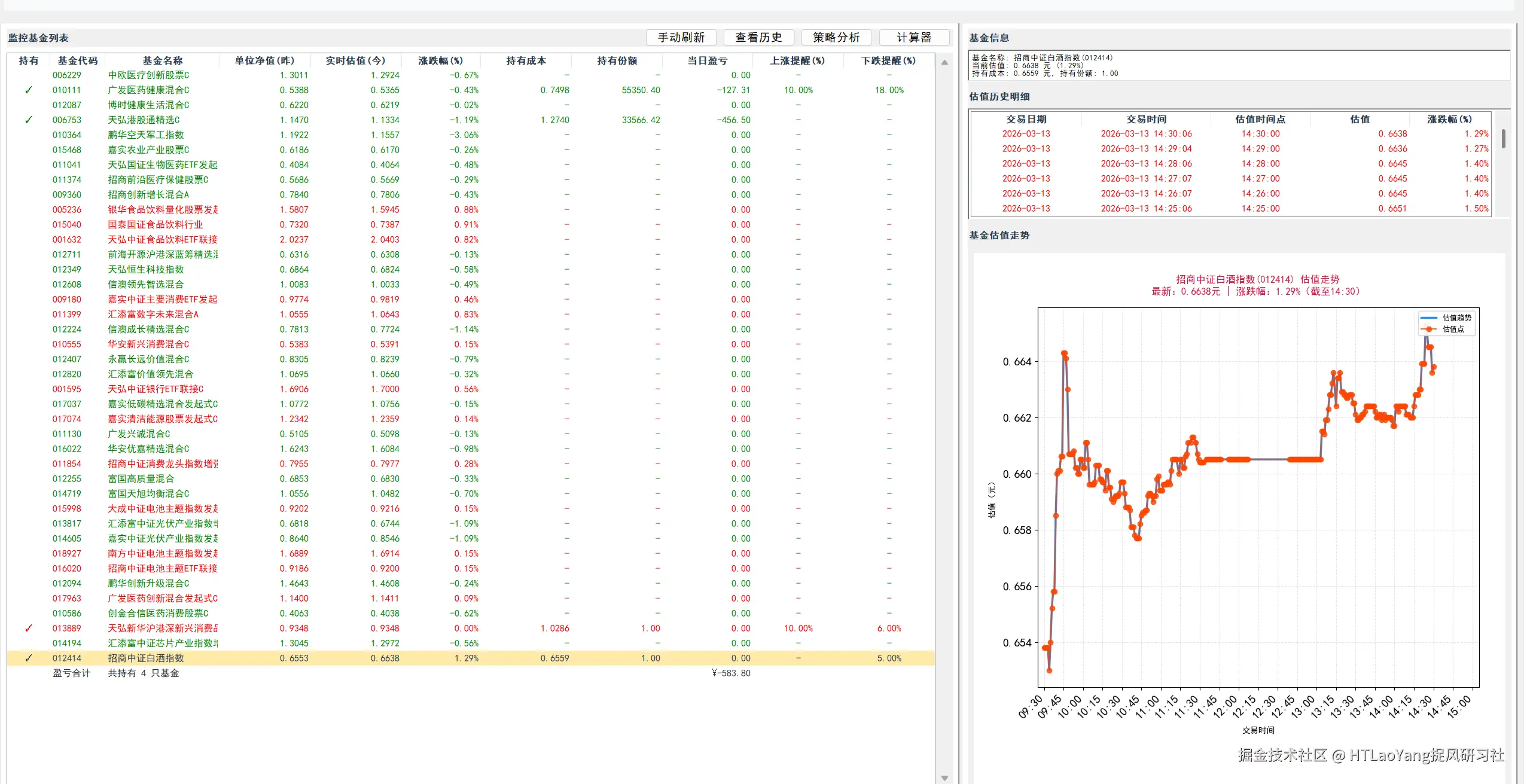Screen dimensions: 1524x784
Task: Toggle the 估值点 series in chart legend
Action: coord(1453,329)
